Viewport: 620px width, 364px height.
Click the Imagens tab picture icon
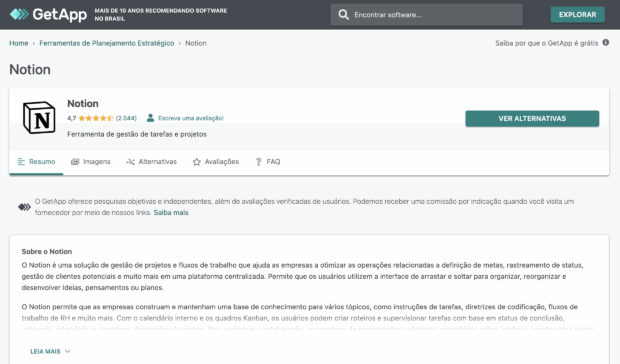[75, 162]
